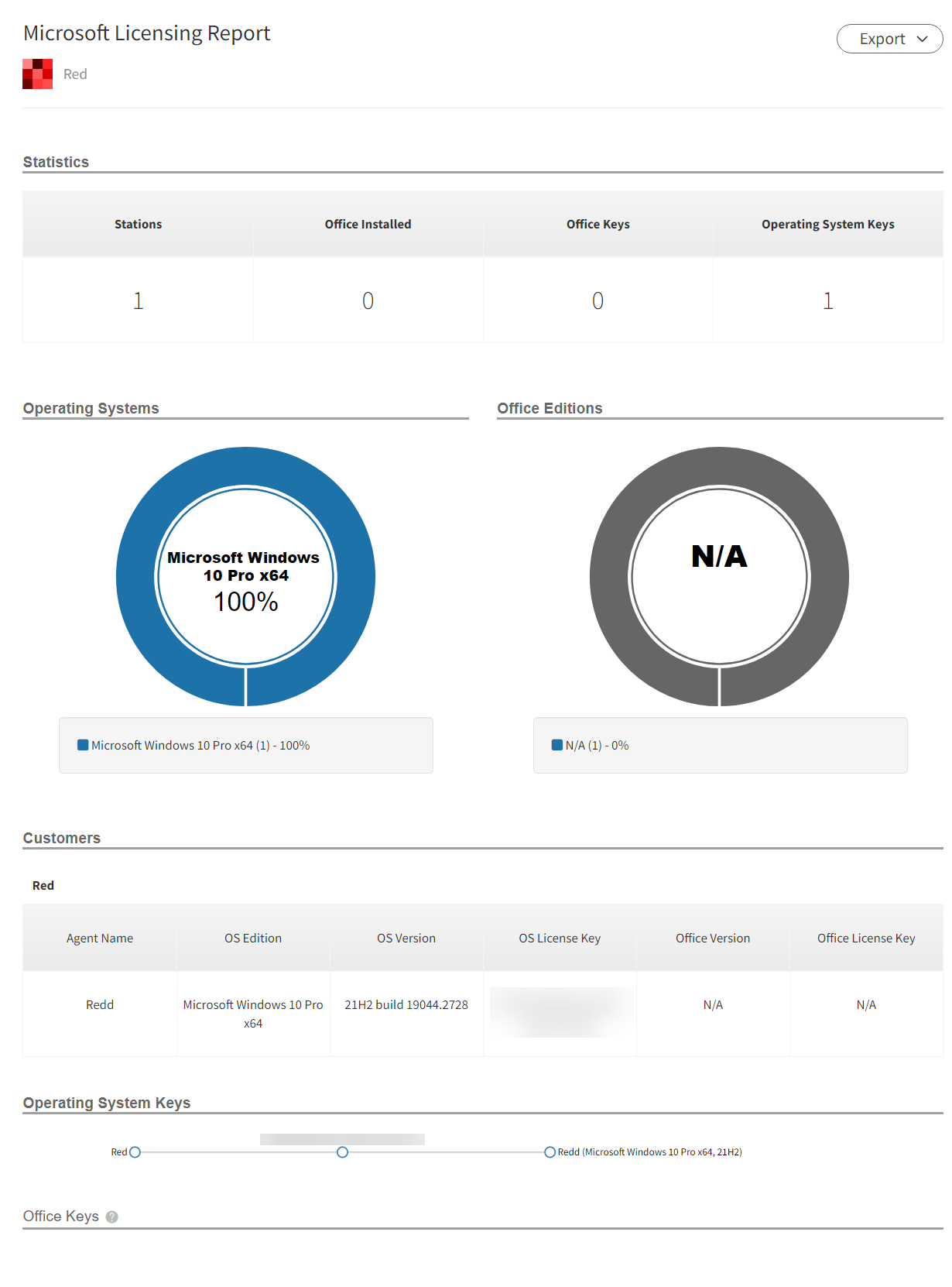Select the Stations column header
Screen dimensions: 952x1287
pos(138,224)
